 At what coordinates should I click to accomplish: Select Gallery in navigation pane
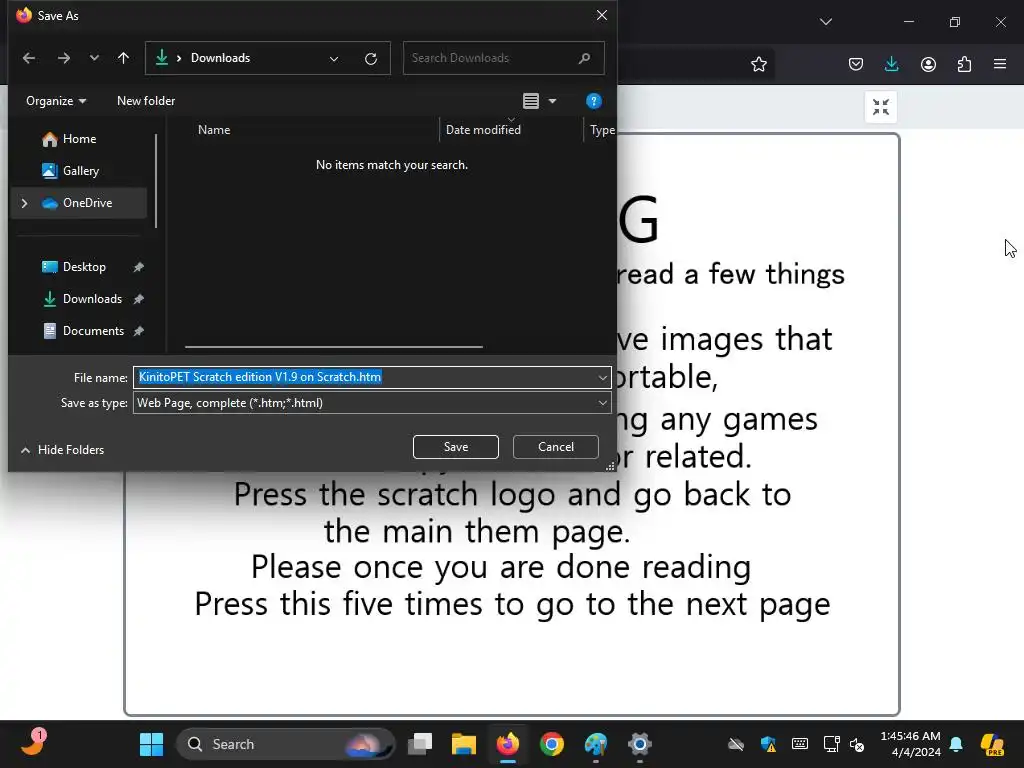point(81,170)
